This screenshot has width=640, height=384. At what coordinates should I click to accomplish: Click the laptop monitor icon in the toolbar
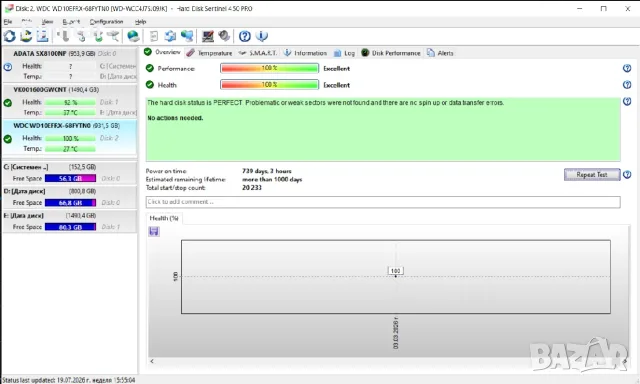207,36
